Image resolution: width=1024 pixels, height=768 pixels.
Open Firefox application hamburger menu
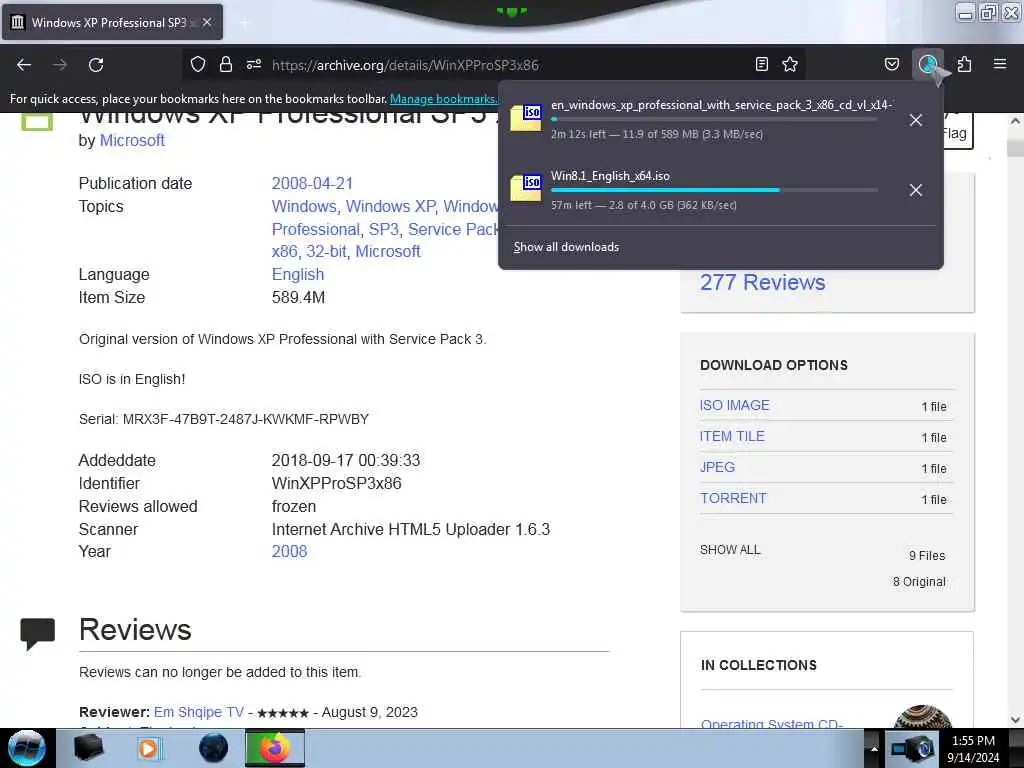tap(1000, 64)
